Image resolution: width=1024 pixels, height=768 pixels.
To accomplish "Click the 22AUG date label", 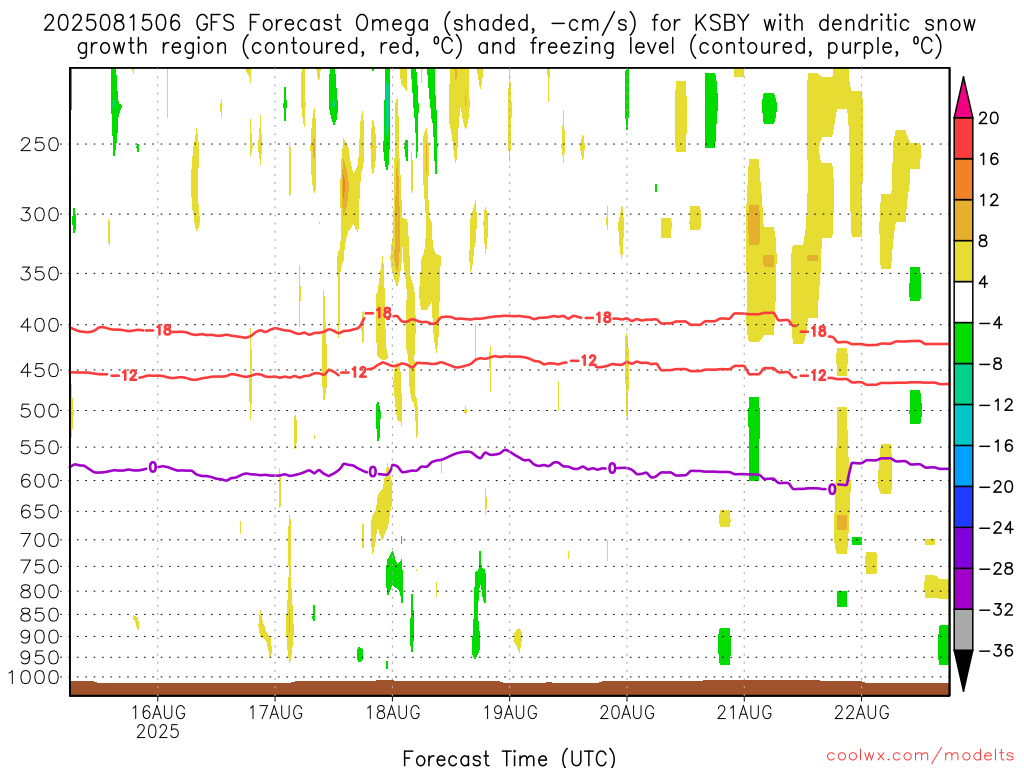I will (861, 712).
